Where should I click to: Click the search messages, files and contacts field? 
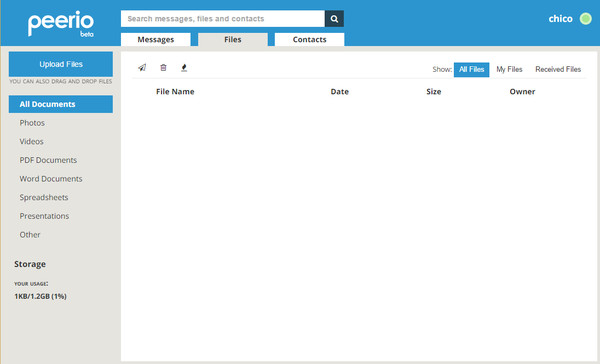(x=223, y=19)
